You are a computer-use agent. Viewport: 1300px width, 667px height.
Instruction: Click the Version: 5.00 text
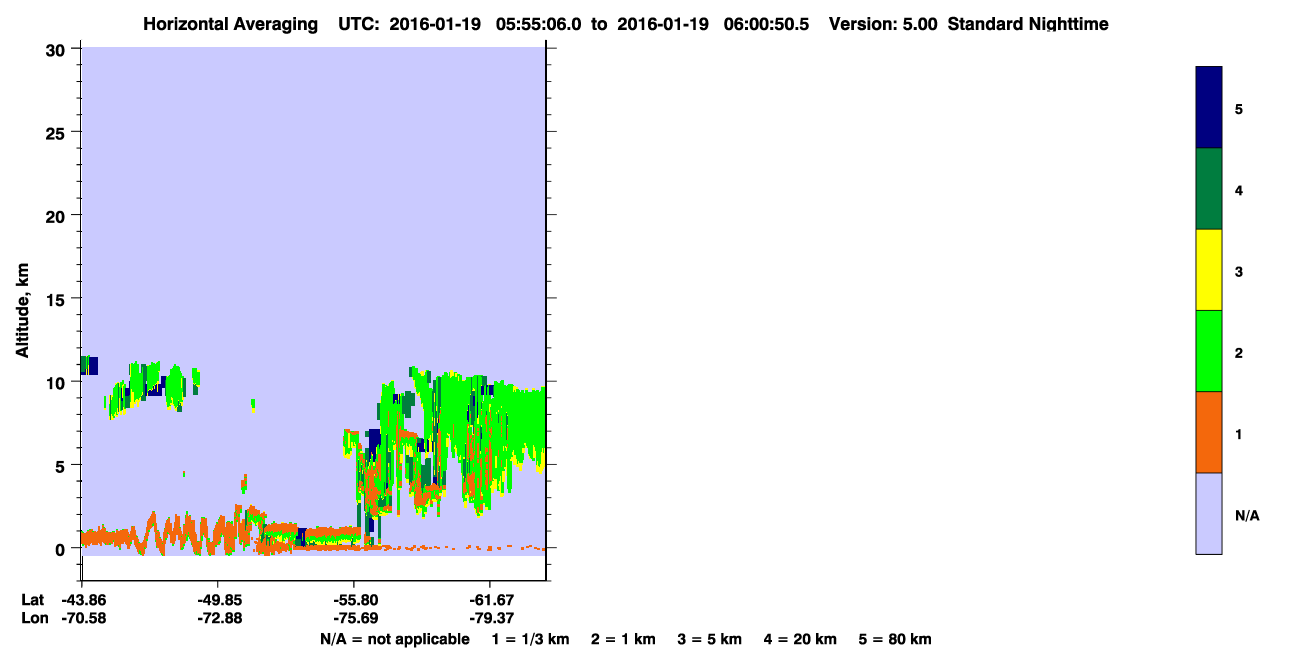[x=883, y=24]
